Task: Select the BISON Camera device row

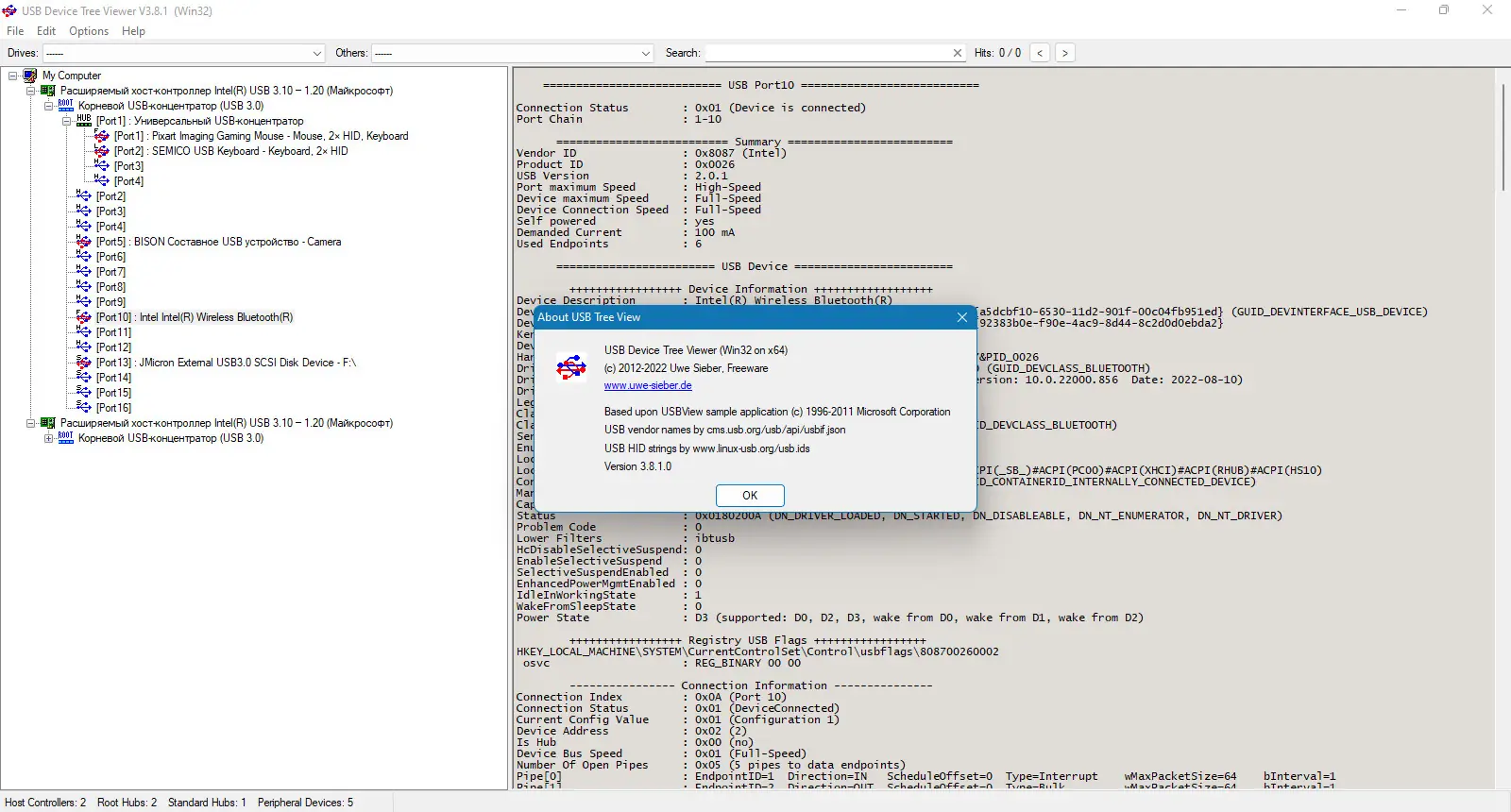Action: [219, 242]
